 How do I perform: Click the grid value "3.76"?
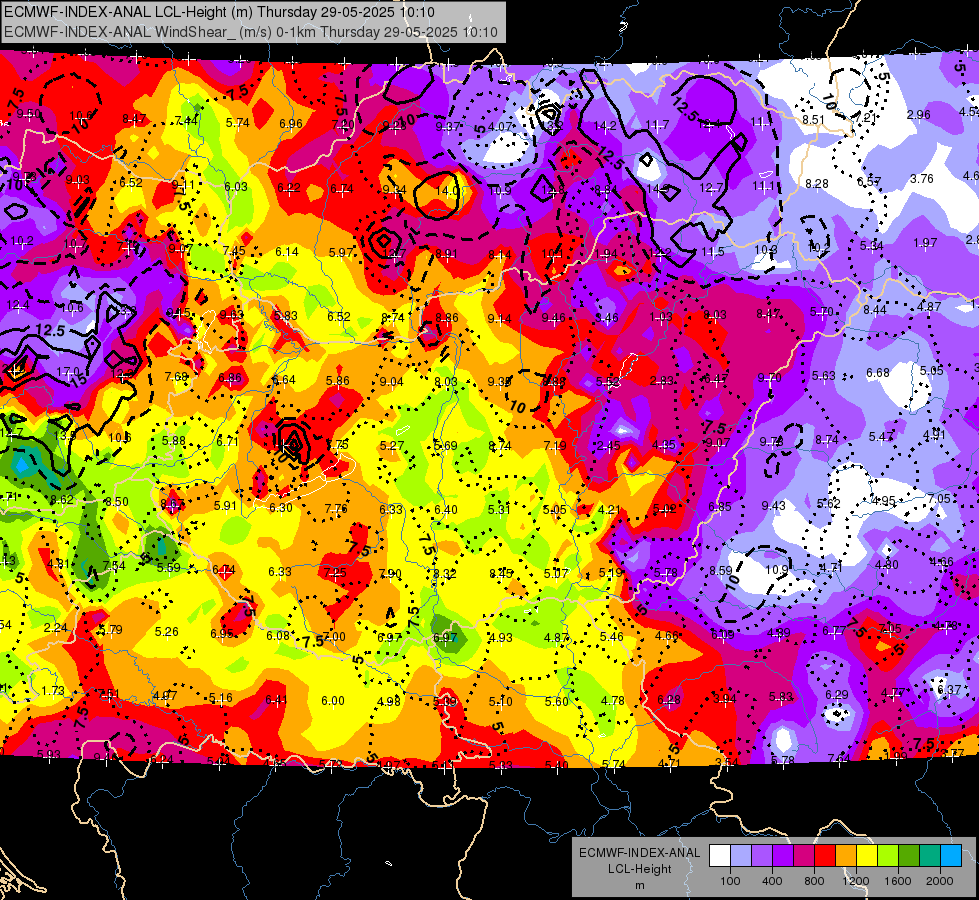922,179
